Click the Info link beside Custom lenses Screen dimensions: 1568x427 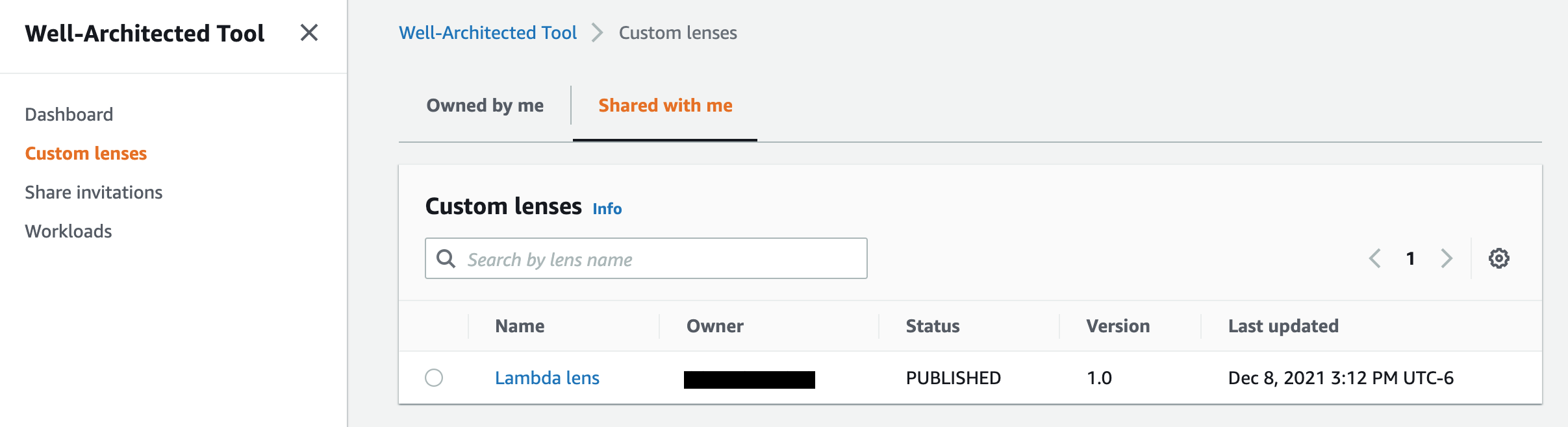(x=607, y=209)
